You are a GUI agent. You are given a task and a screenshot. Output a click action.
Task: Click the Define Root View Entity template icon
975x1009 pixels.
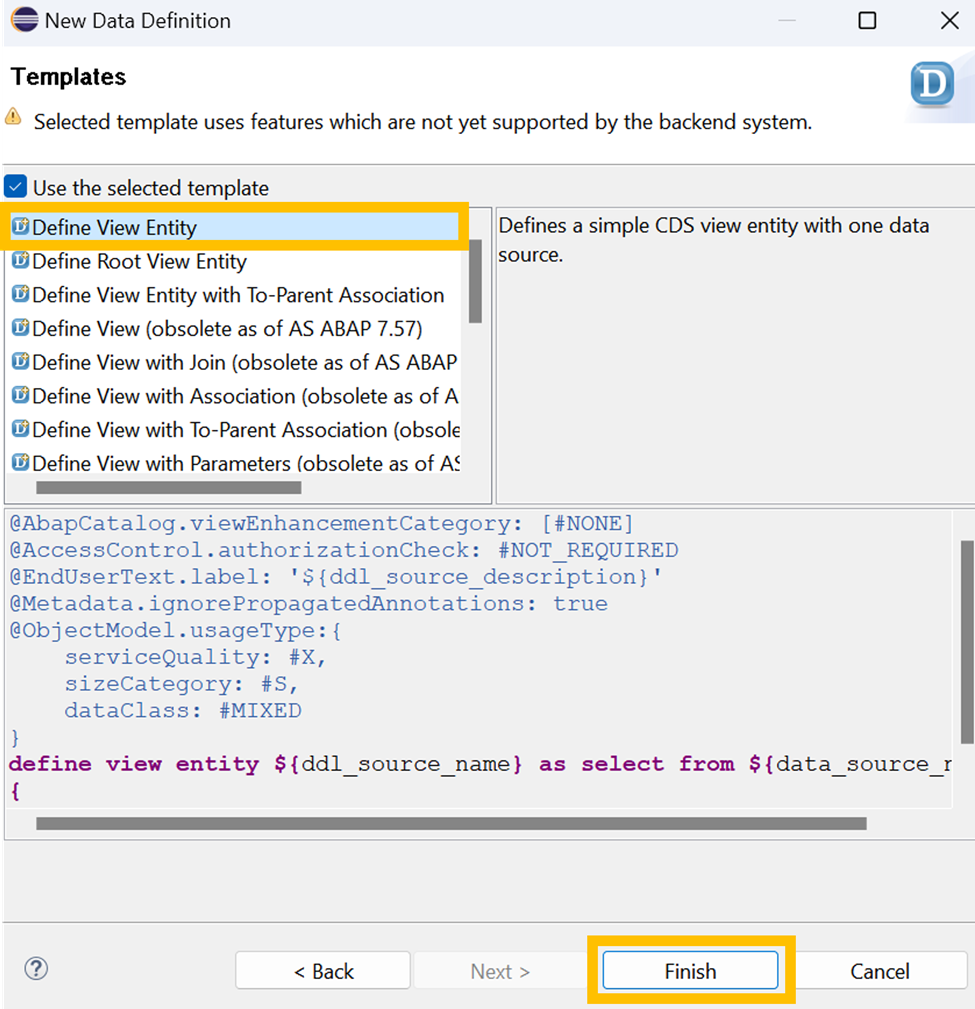click(21, 261)
